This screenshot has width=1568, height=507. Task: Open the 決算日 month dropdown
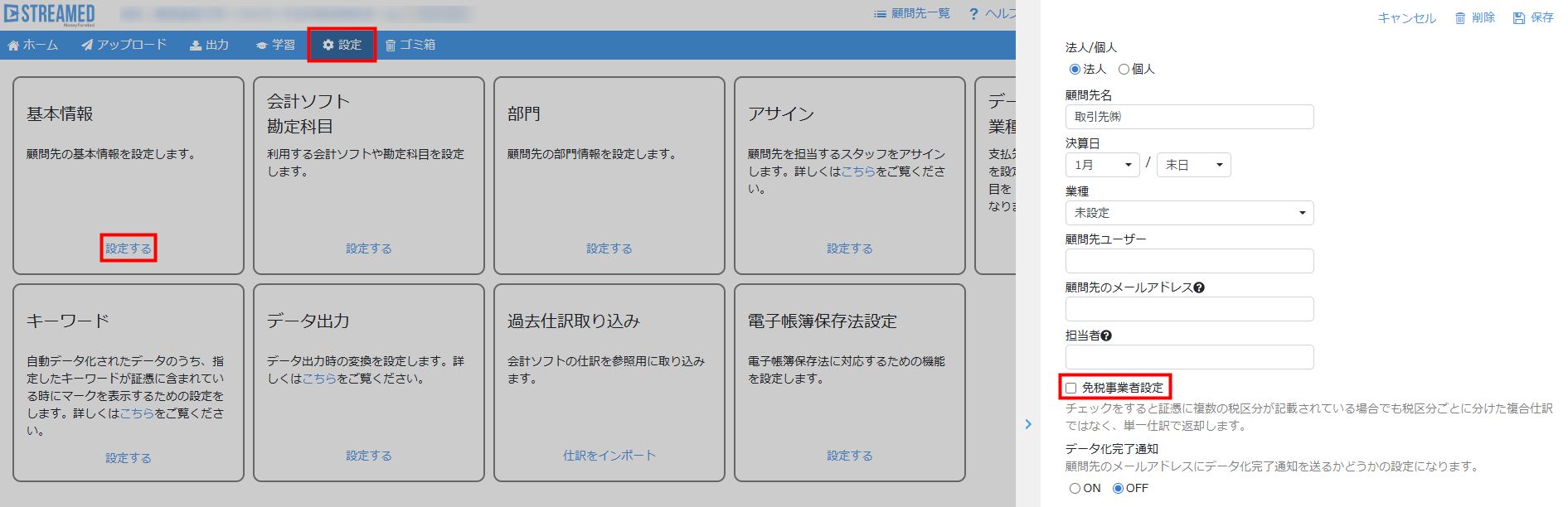(x=1102, y=165)
